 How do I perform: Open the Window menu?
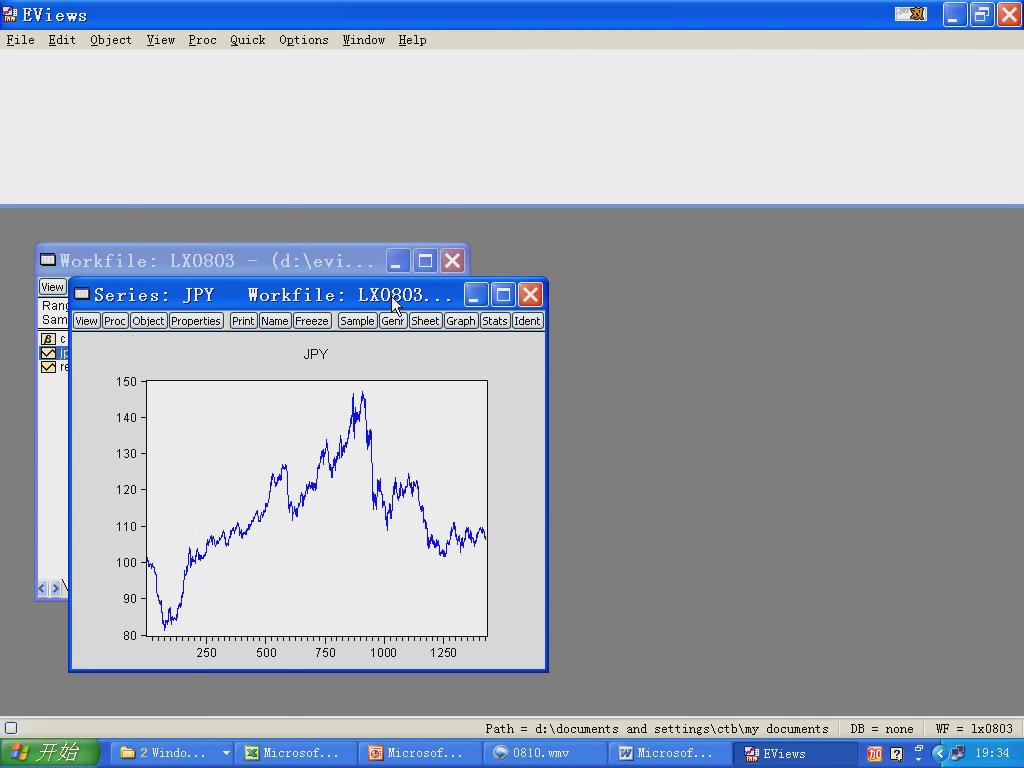[x=364, y=40]
